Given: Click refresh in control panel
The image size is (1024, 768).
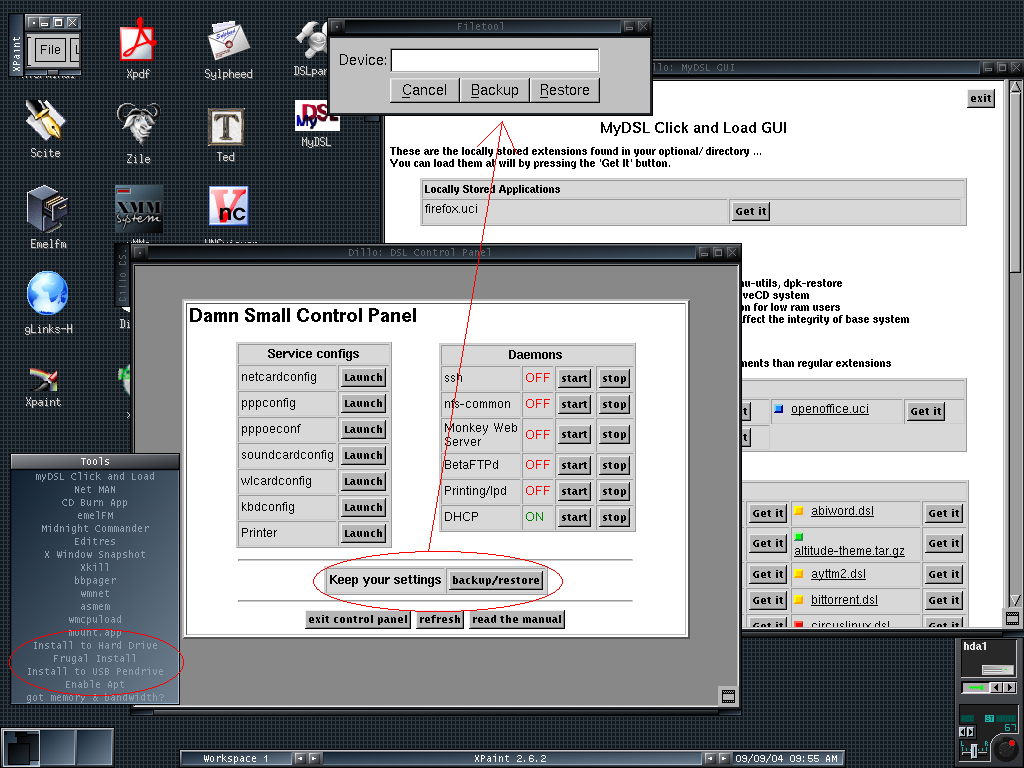Looking at the screenshot, I should click(440, 619).
